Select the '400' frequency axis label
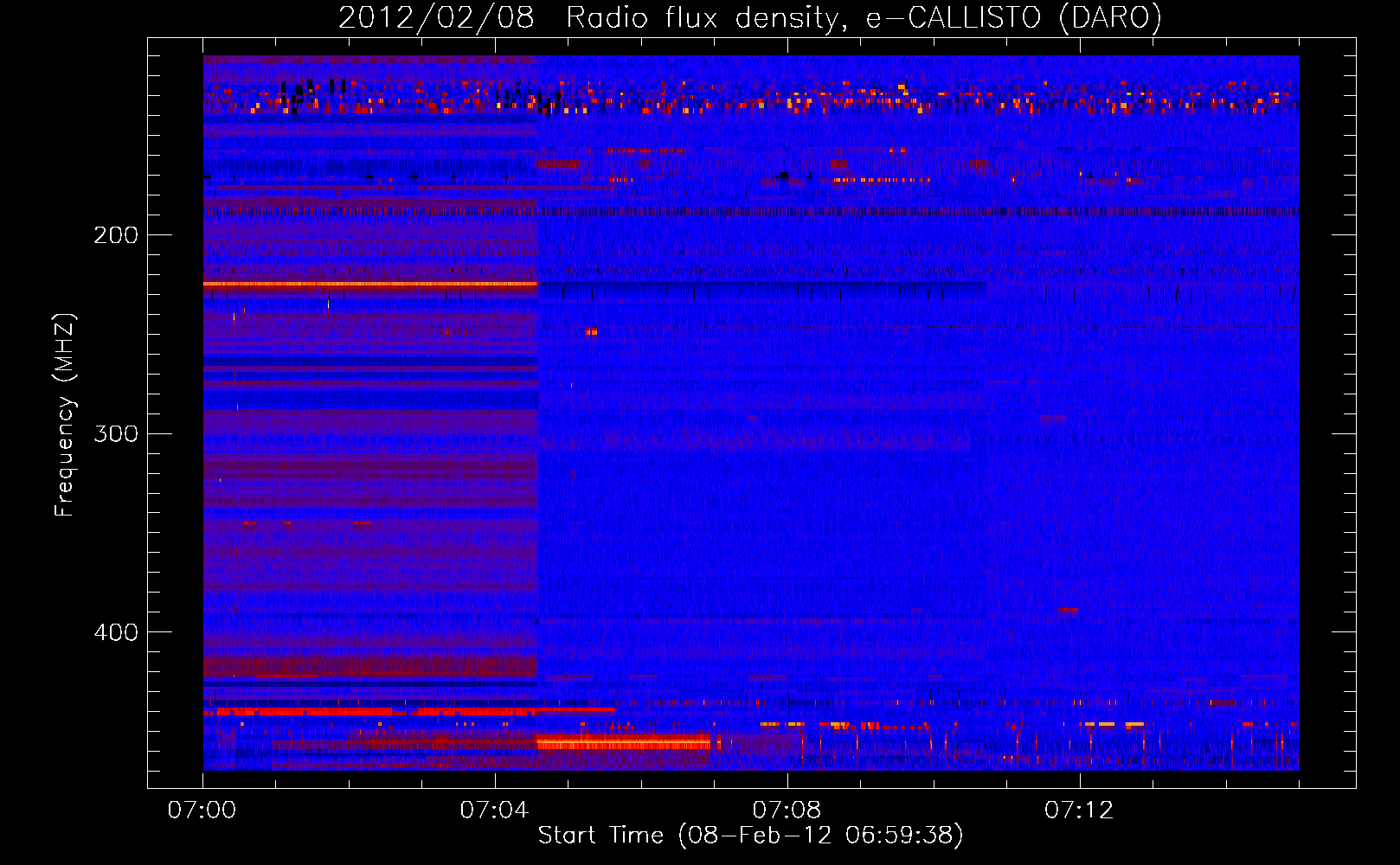This screenshot has height=865, width=1400. coord(116,632)
